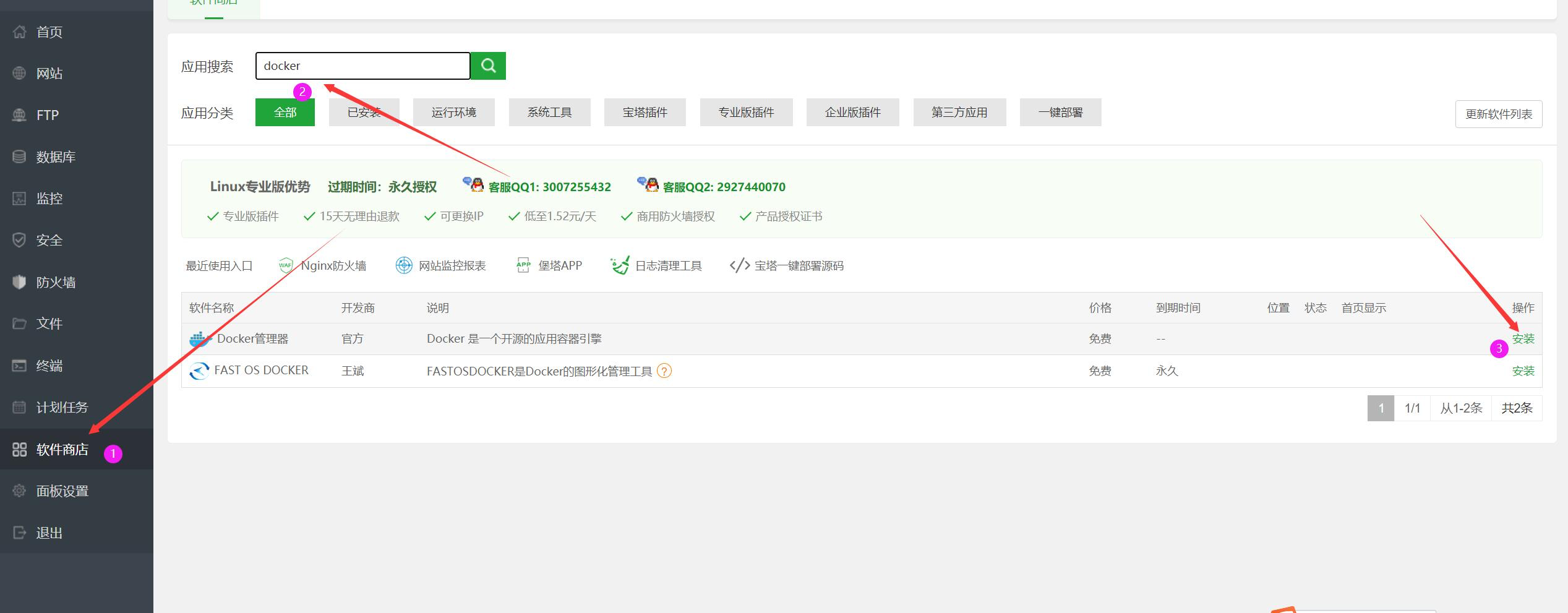Click page number 1 in pagination
The height and width of the screenshot is (613, 1568).
click(x=1381, y=408)
